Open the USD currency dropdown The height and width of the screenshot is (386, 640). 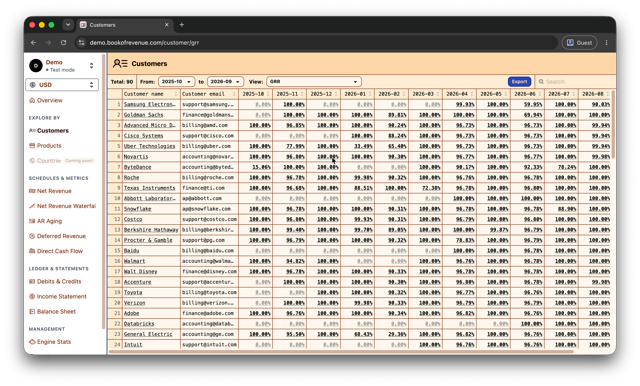62,85
